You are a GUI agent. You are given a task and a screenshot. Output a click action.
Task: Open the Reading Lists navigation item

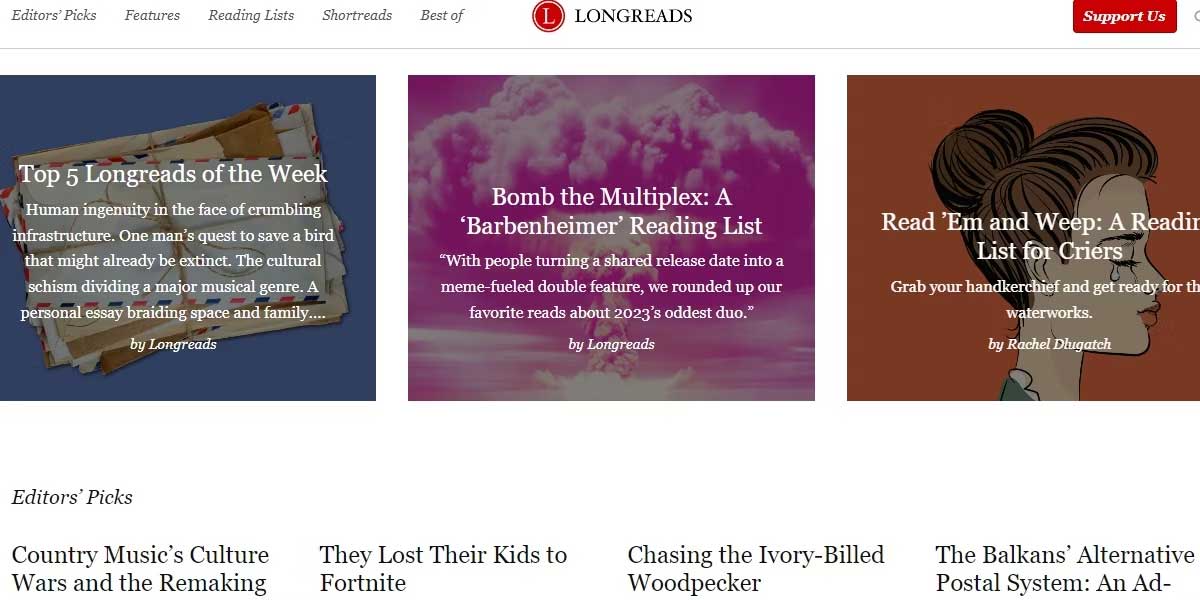click(250, 15)
